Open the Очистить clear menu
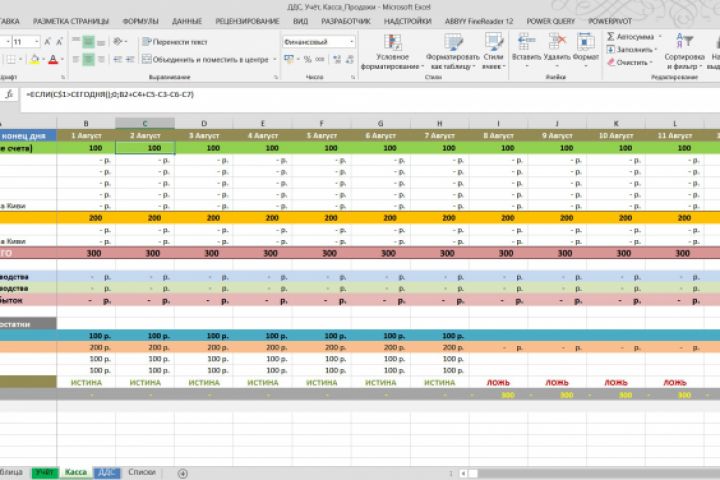The height and width of the screenshot is (480, 720). pyautogui.click(x=629, y=62)
